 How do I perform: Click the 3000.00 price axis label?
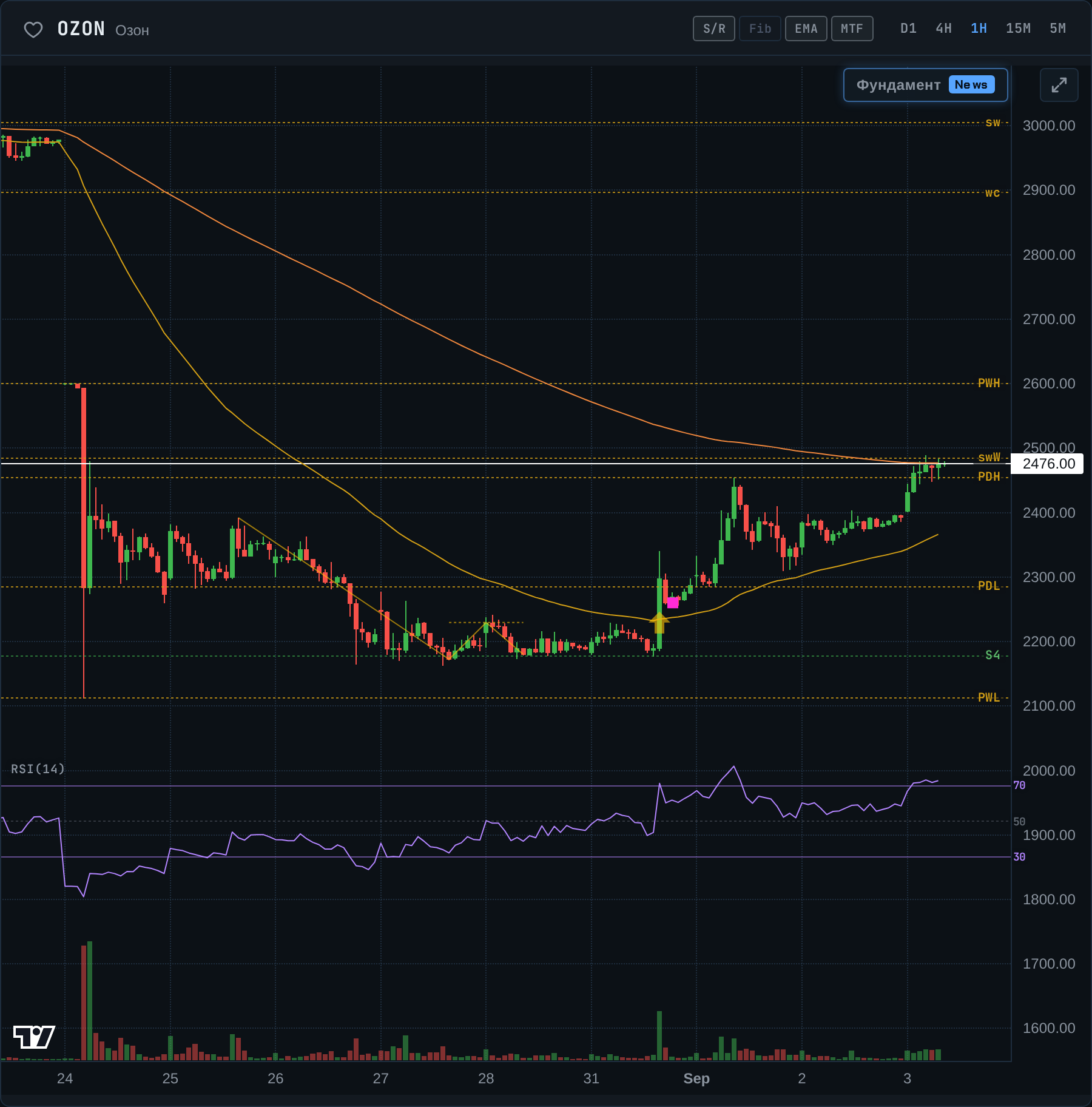coord(1049,126)
